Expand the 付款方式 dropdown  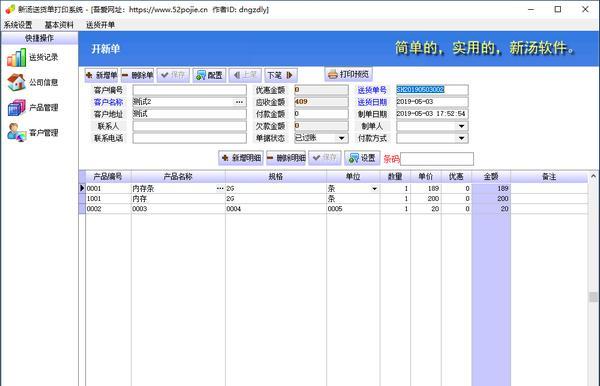[x=461, y=138]
